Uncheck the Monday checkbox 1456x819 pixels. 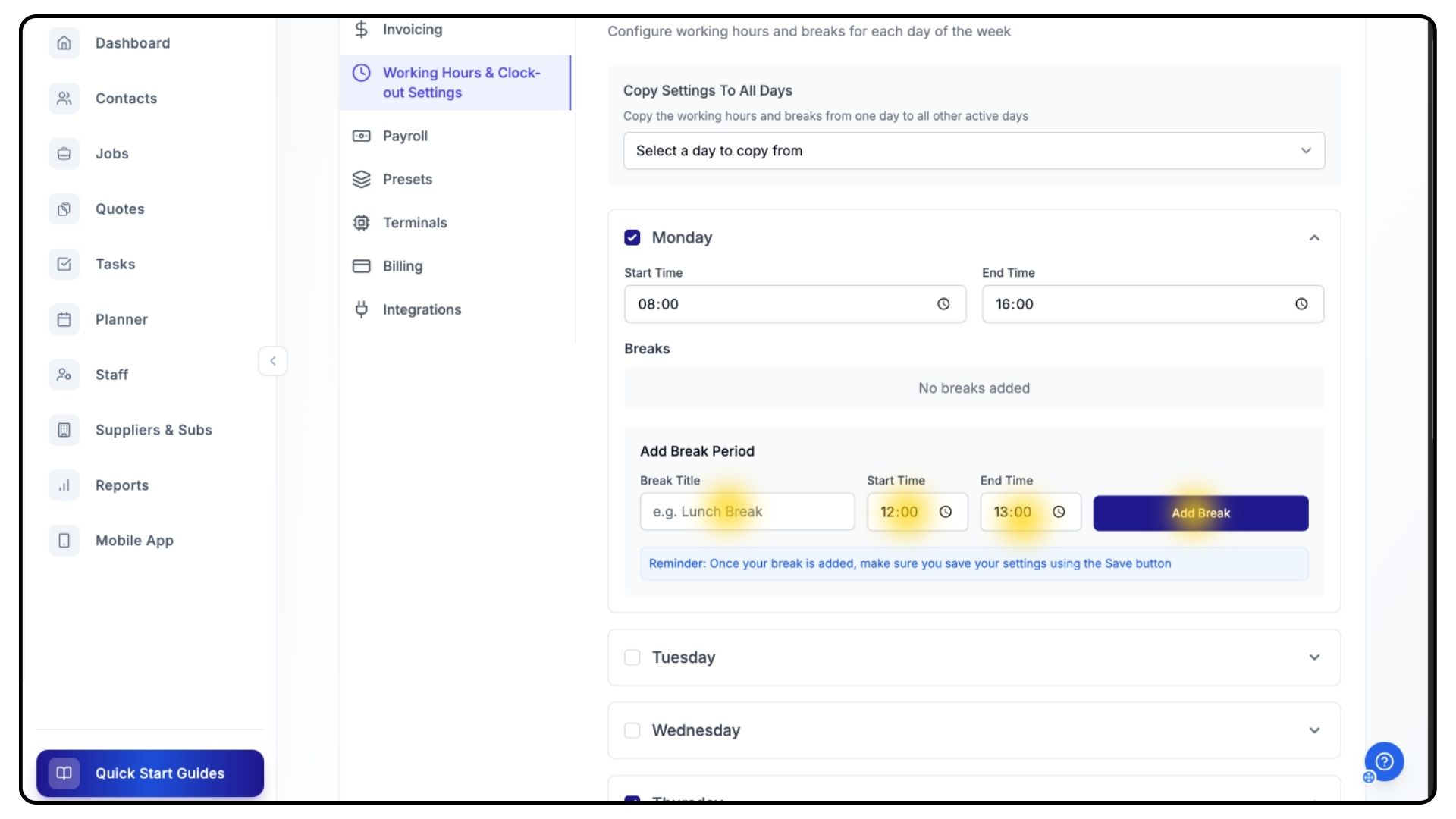pos(632,237)
